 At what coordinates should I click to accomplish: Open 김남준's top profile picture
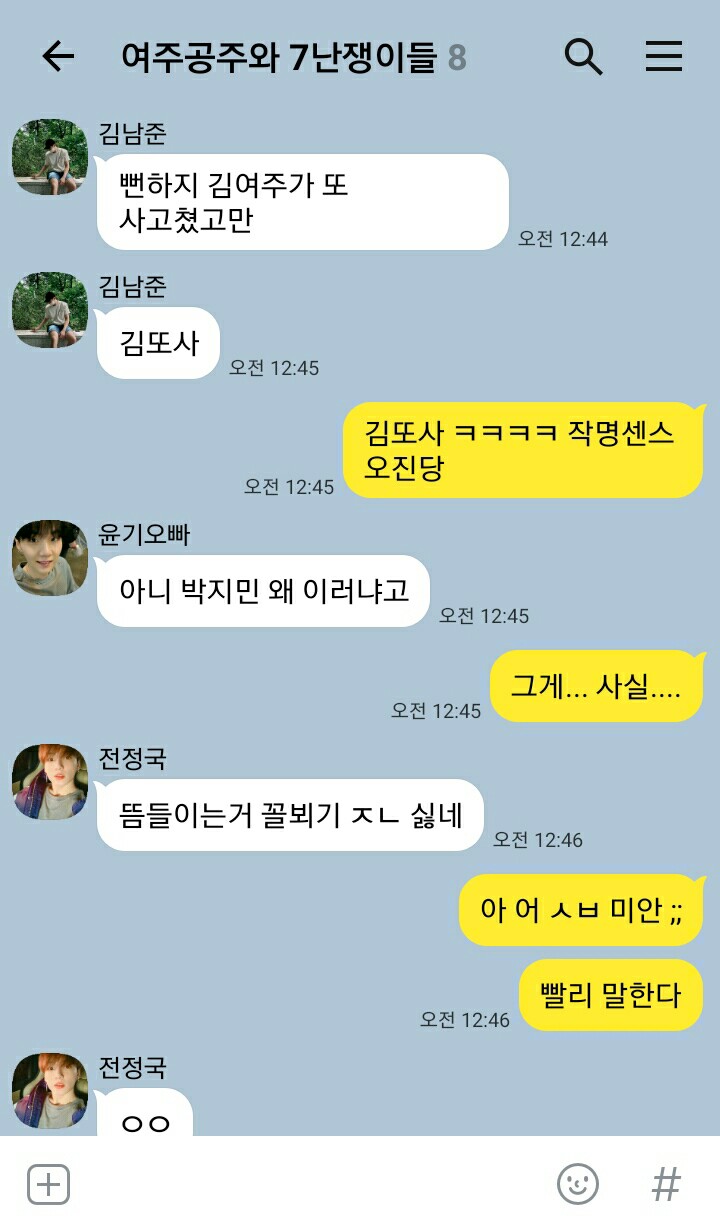(x=50, y=157)
